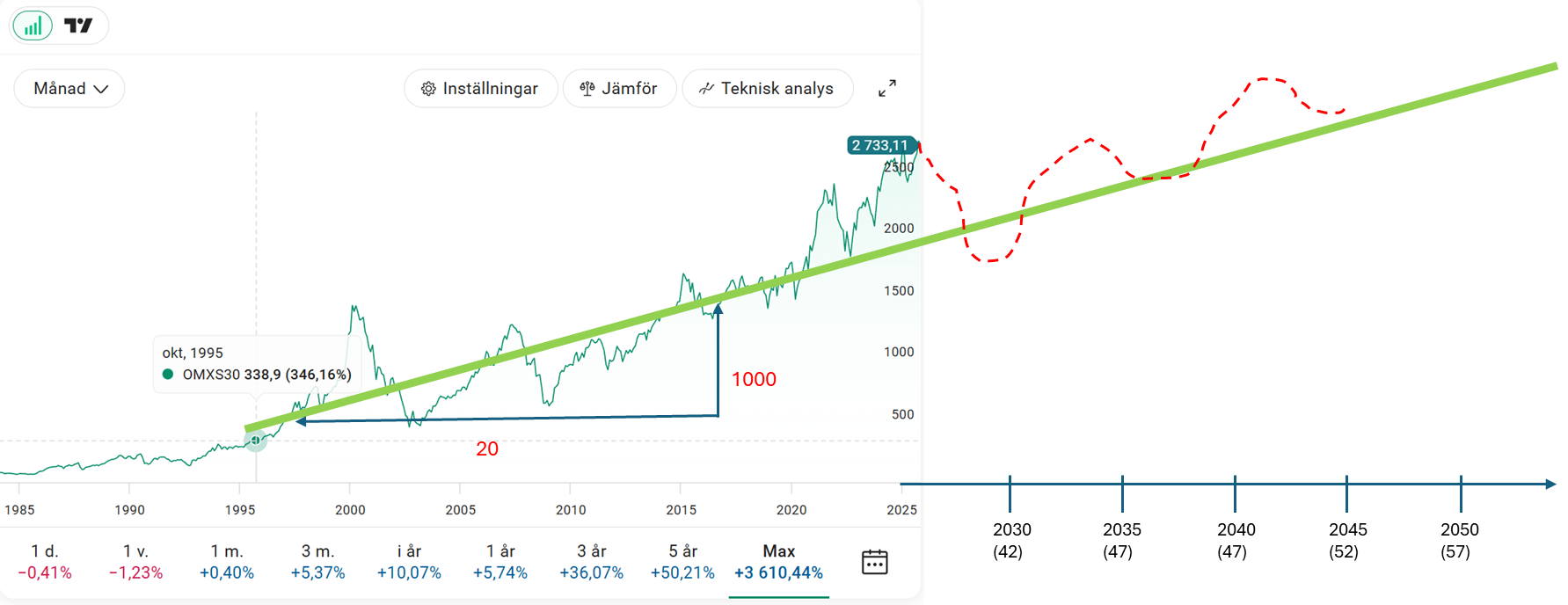Screen dimensions: 1568x605
Task: Select the 1 m. time period
Action: (227, 562)
